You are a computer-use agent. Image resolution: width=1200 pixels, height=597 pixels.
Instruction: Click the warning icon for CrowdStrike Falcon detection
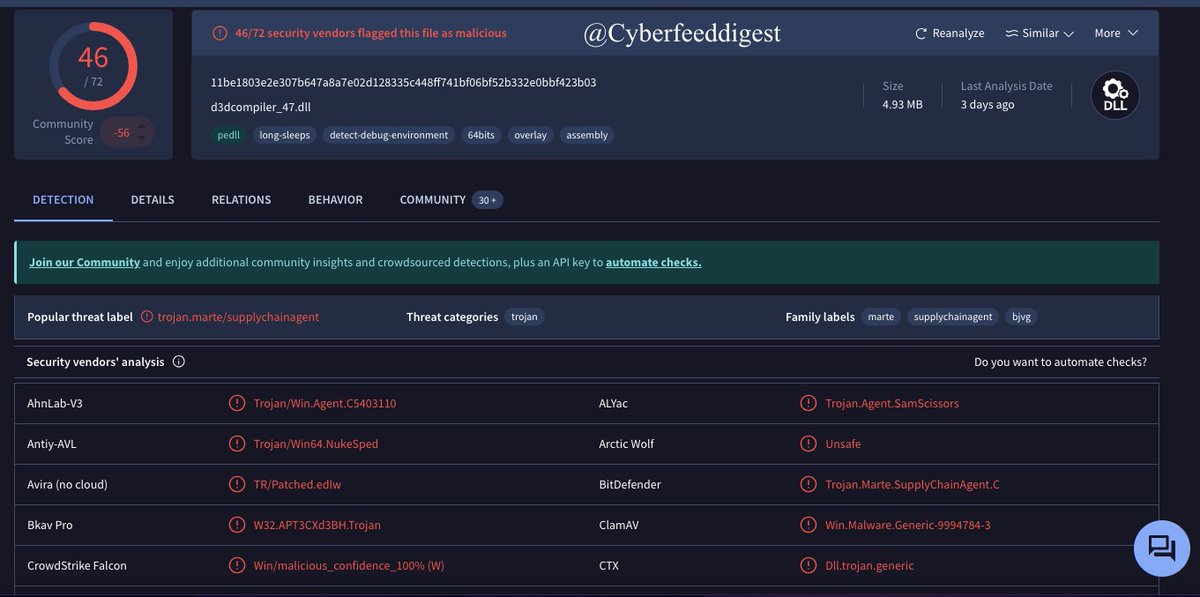(x=237, y=565)
